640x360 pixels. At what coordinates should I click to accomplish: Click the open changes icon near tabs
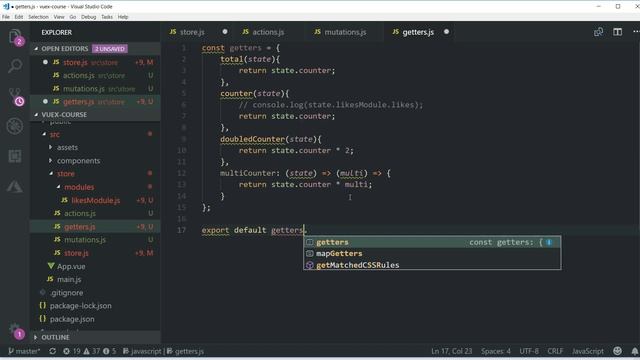click(599, 32)
